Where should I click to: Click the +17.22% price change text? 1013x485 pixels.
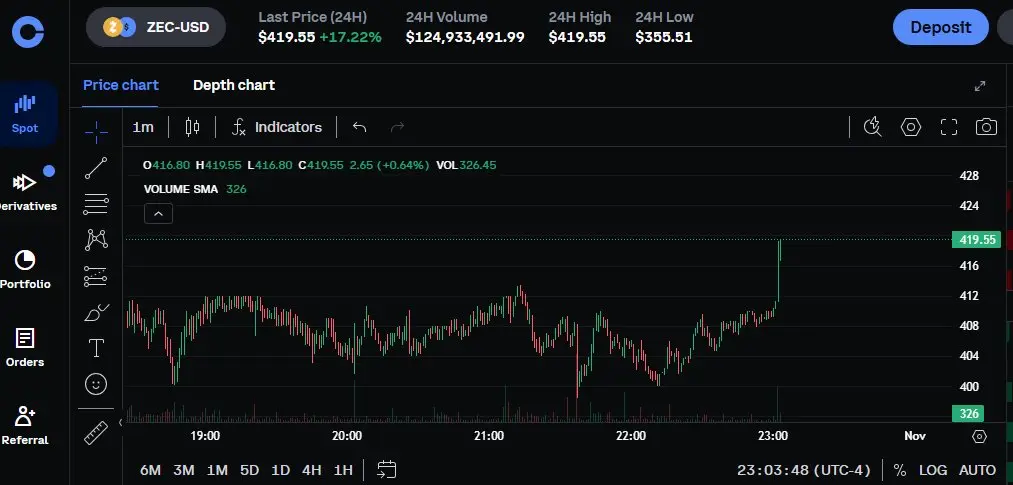coord(351,37)
